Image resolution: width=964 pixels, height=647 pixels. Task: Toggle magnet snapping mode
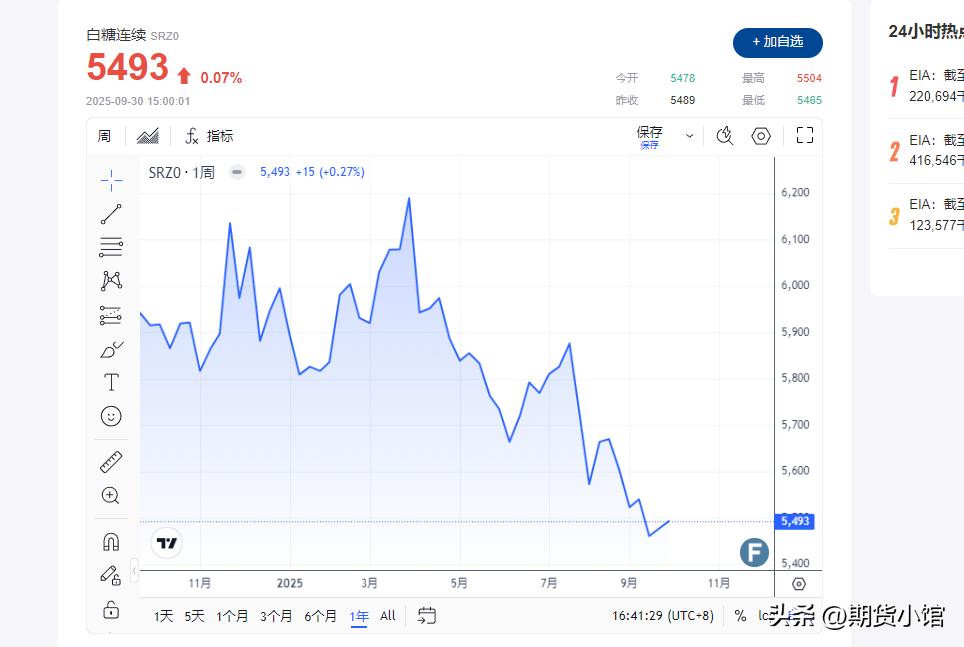(x=111, y=542)
